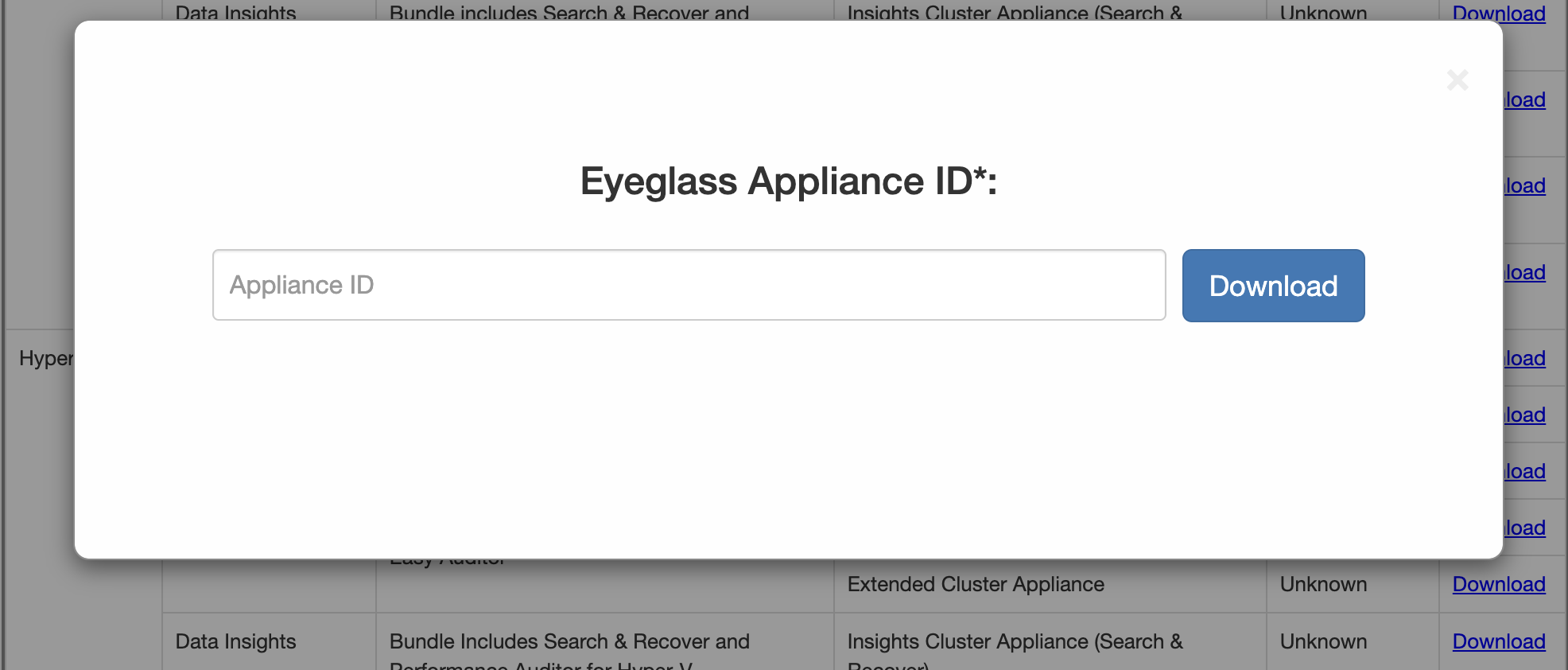1568x670 pixels.
Task: Click the download link just above the Extended Cluster row
Action: tap(1525, 528)
